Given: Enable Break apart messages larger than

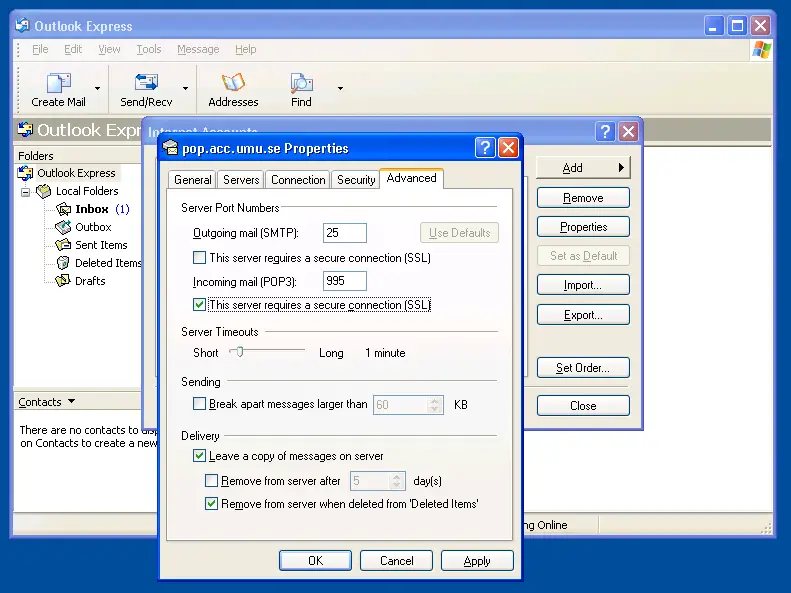Looking at the screenshot, I should (199, 404).
